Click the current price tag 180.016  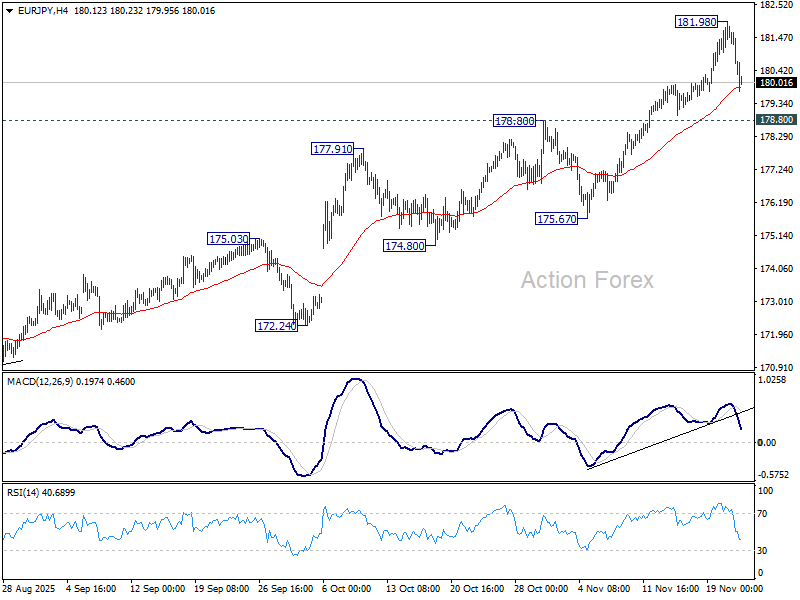776,84
